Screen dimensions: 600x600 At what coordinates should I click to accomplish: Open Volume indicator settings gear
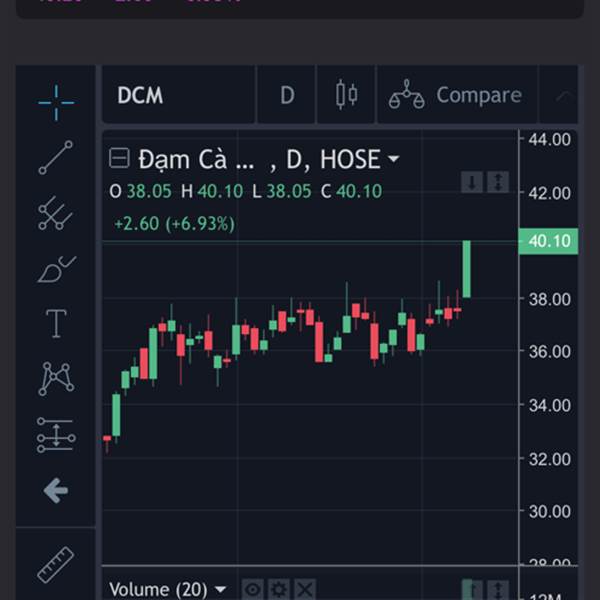279,589
